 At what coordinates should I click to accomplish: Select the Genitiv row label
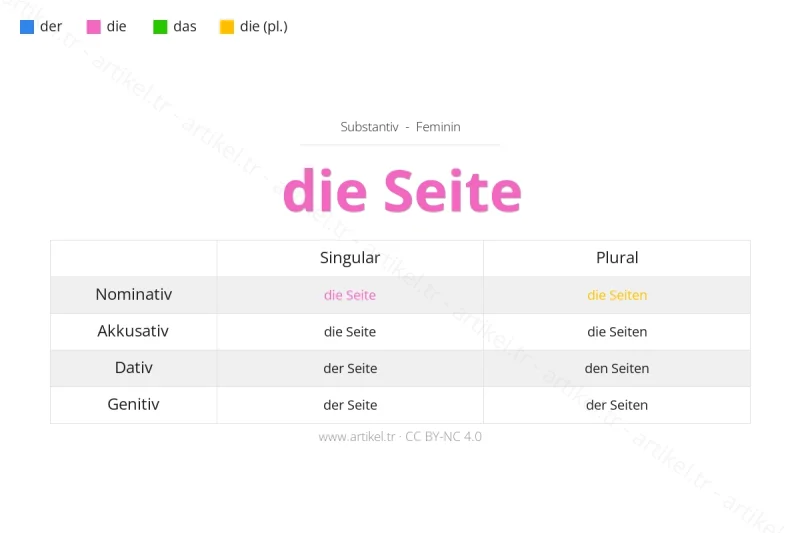(134, 405)
